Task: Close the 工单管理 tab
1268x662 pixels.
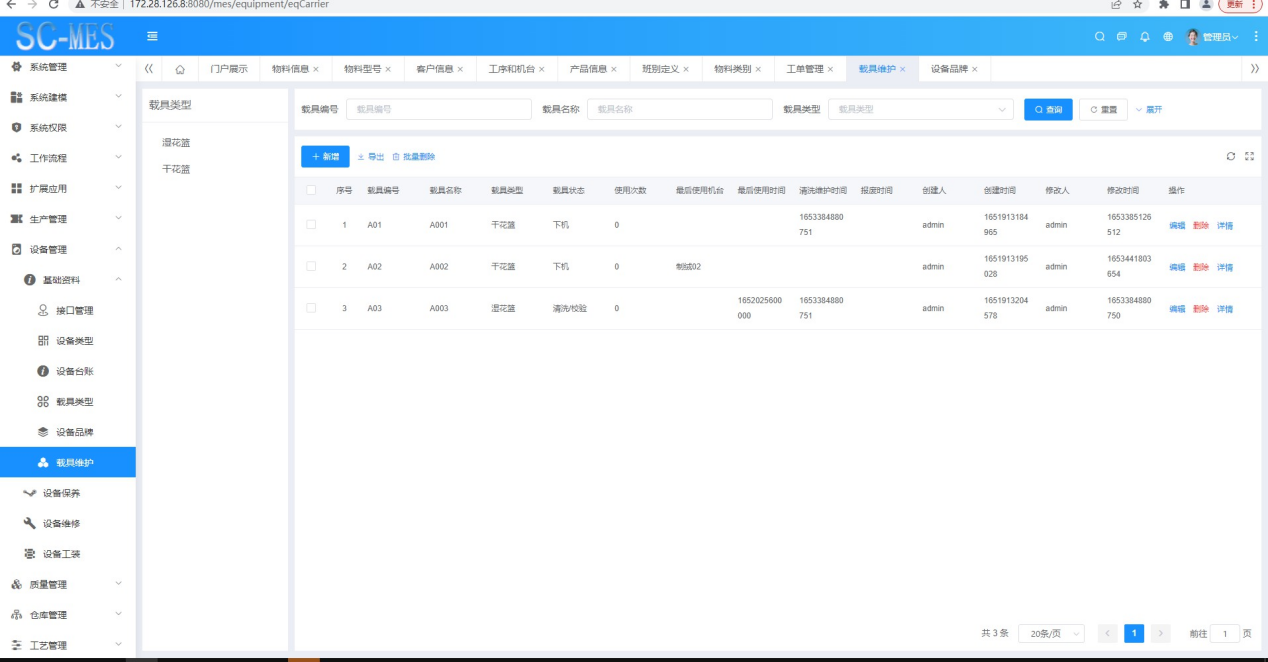Action: click(830, 69)
